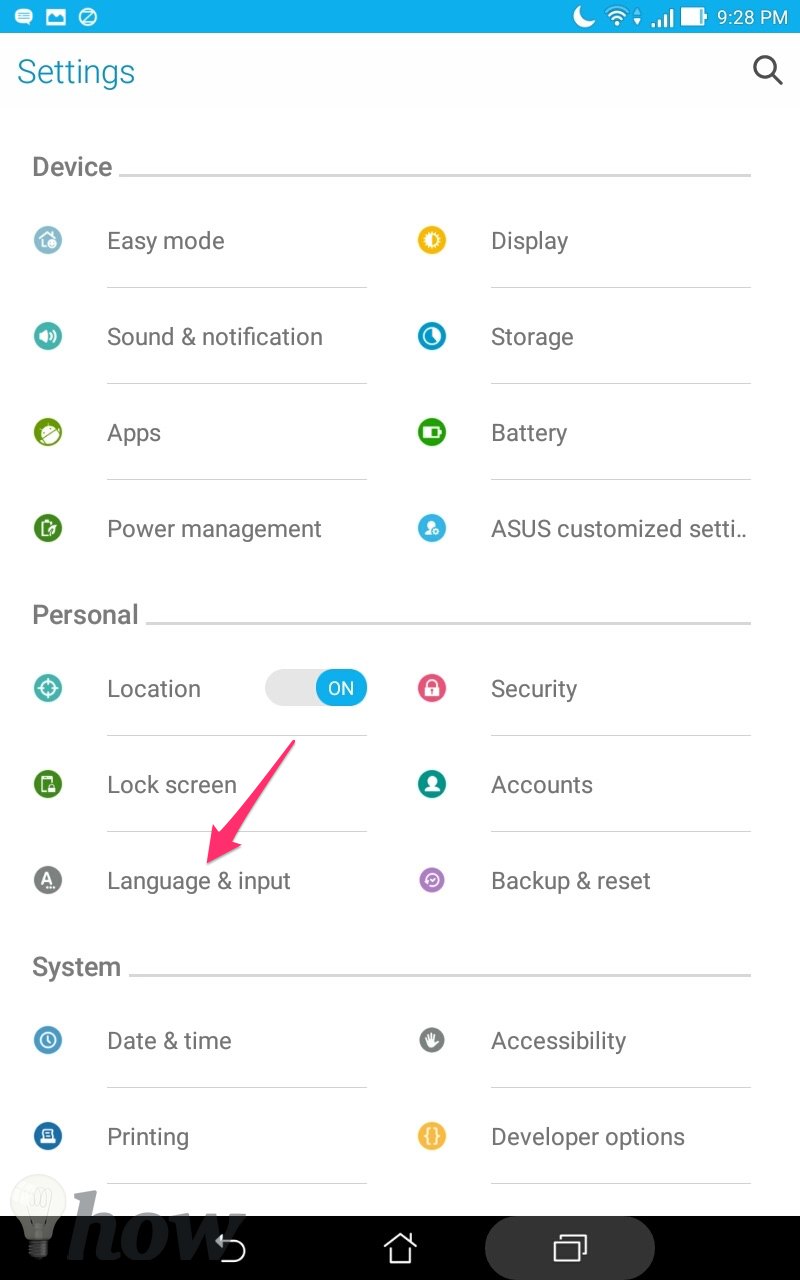Open Storage via its blue icon
The height and width of the screenshot is (1280, 800).
pos(432,336)
